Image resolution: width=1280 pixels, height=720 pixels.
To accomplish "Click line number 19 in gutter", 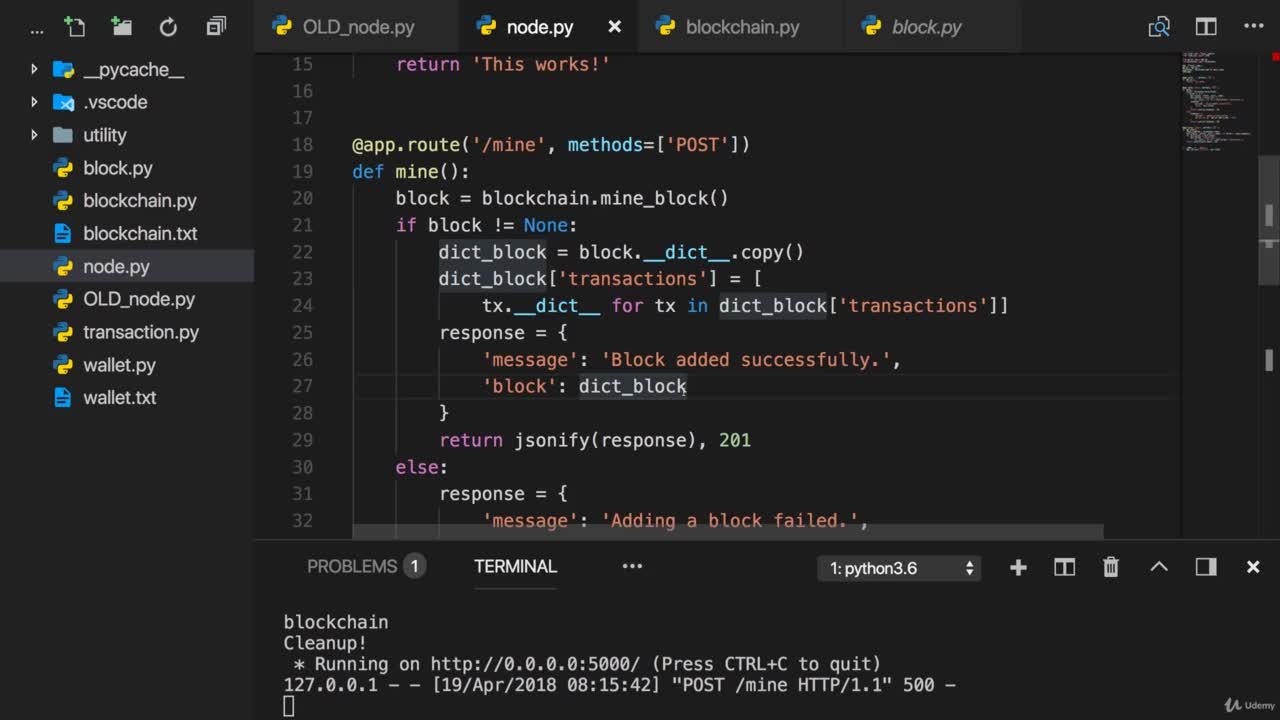I will pos(302,171).
